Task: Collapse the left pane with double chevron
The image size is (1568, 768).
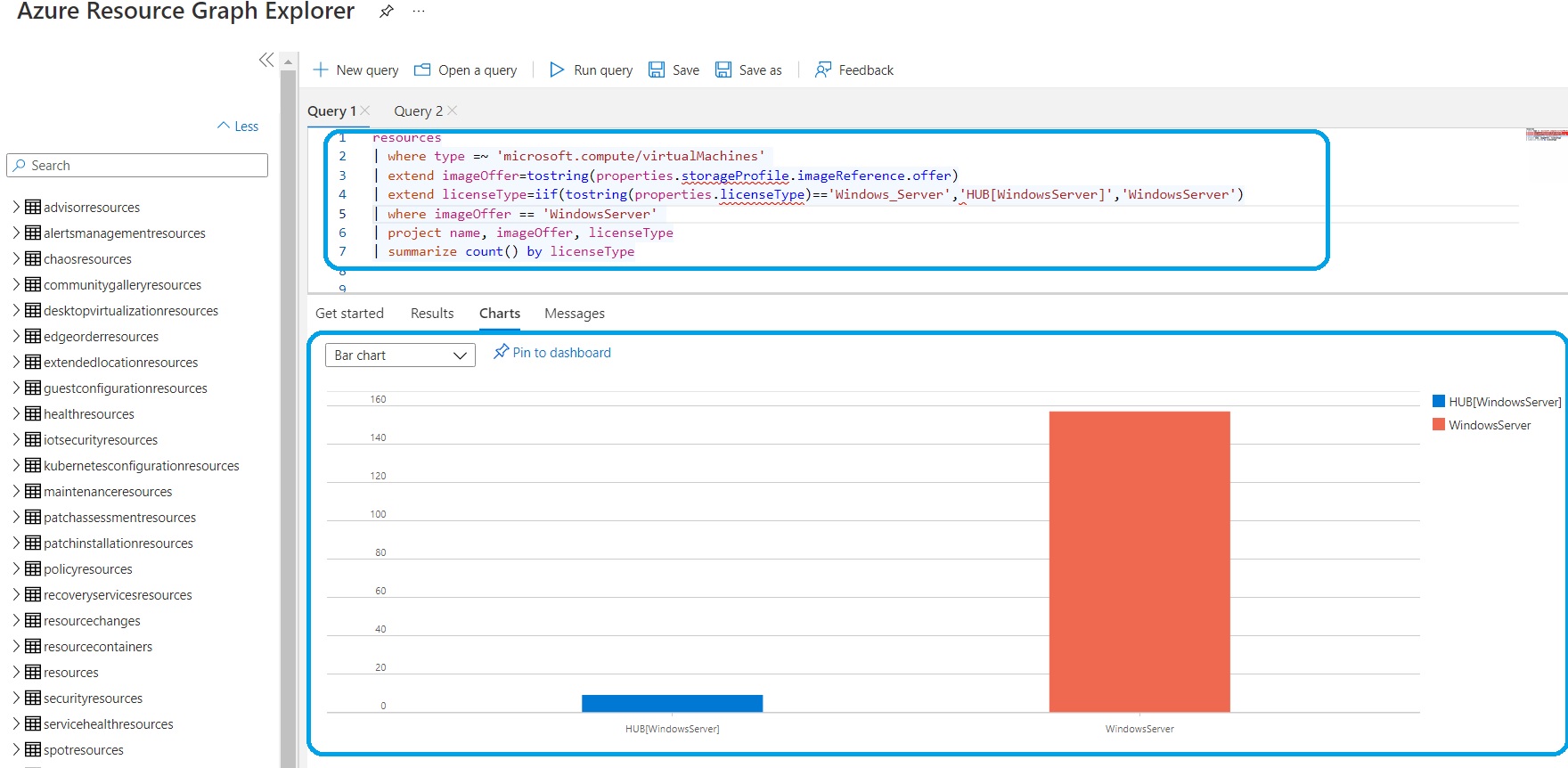Action: point(265,60)
